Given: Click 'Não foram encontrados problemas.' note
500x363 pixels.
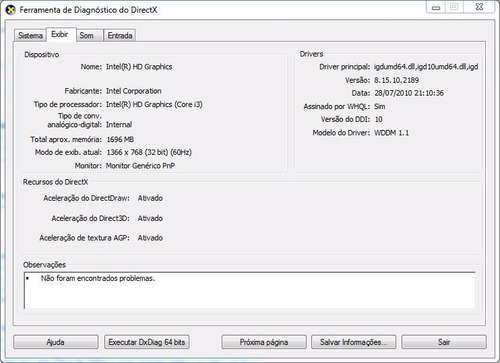Looking at the screenshot, I should (x=98, y=278).
